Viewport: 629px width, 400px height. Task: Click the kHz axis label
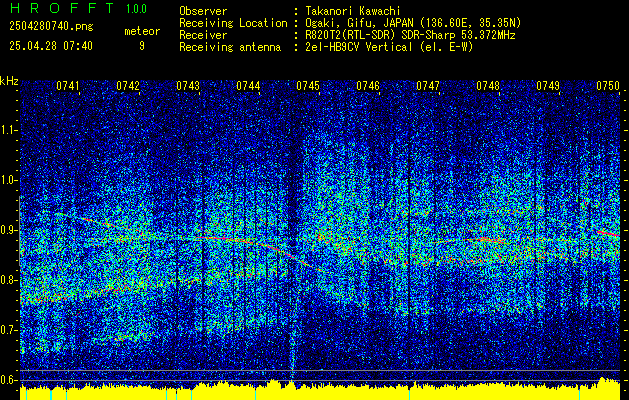pyautogui.click(x=9, y=81)
